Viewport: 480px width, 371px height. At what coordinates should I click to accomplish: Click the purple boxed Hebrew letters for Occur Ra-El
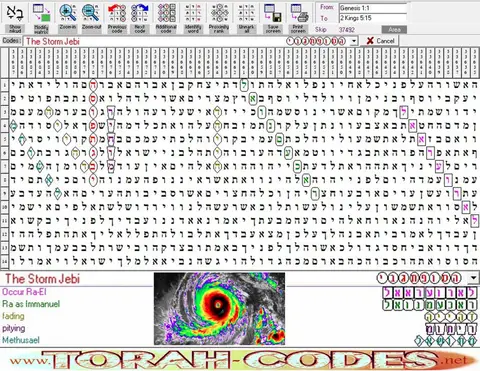pos(430,293)
